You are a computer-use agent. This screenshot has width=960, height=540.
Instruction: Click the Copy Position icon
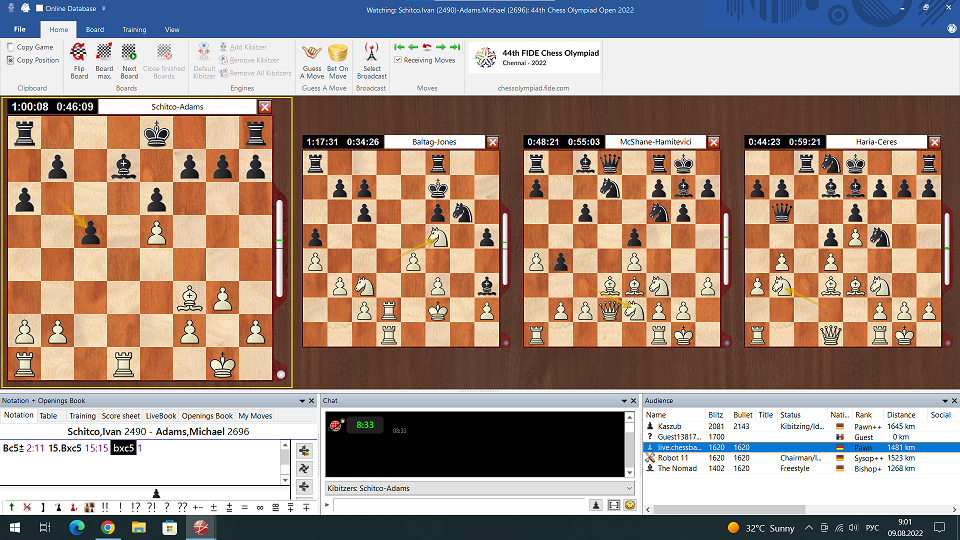(x=10, y=60)
